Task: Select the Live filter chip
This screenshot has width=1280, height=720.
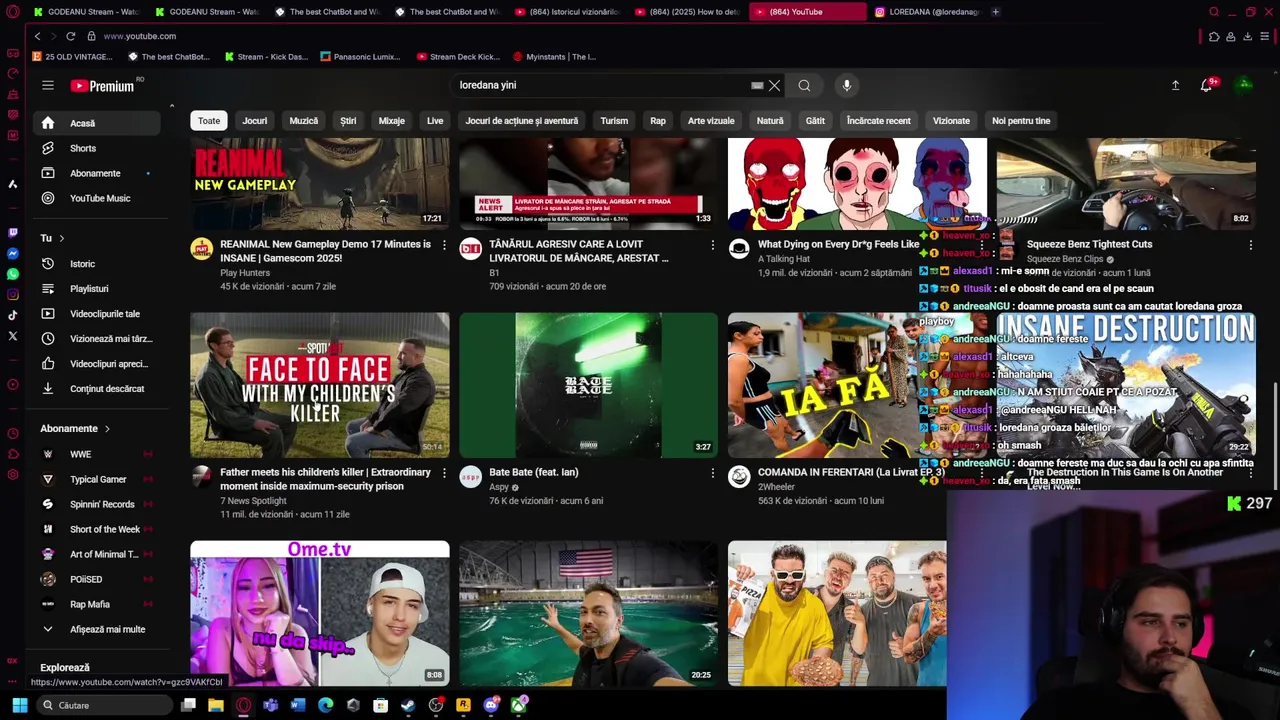Action: pos(435,121)
